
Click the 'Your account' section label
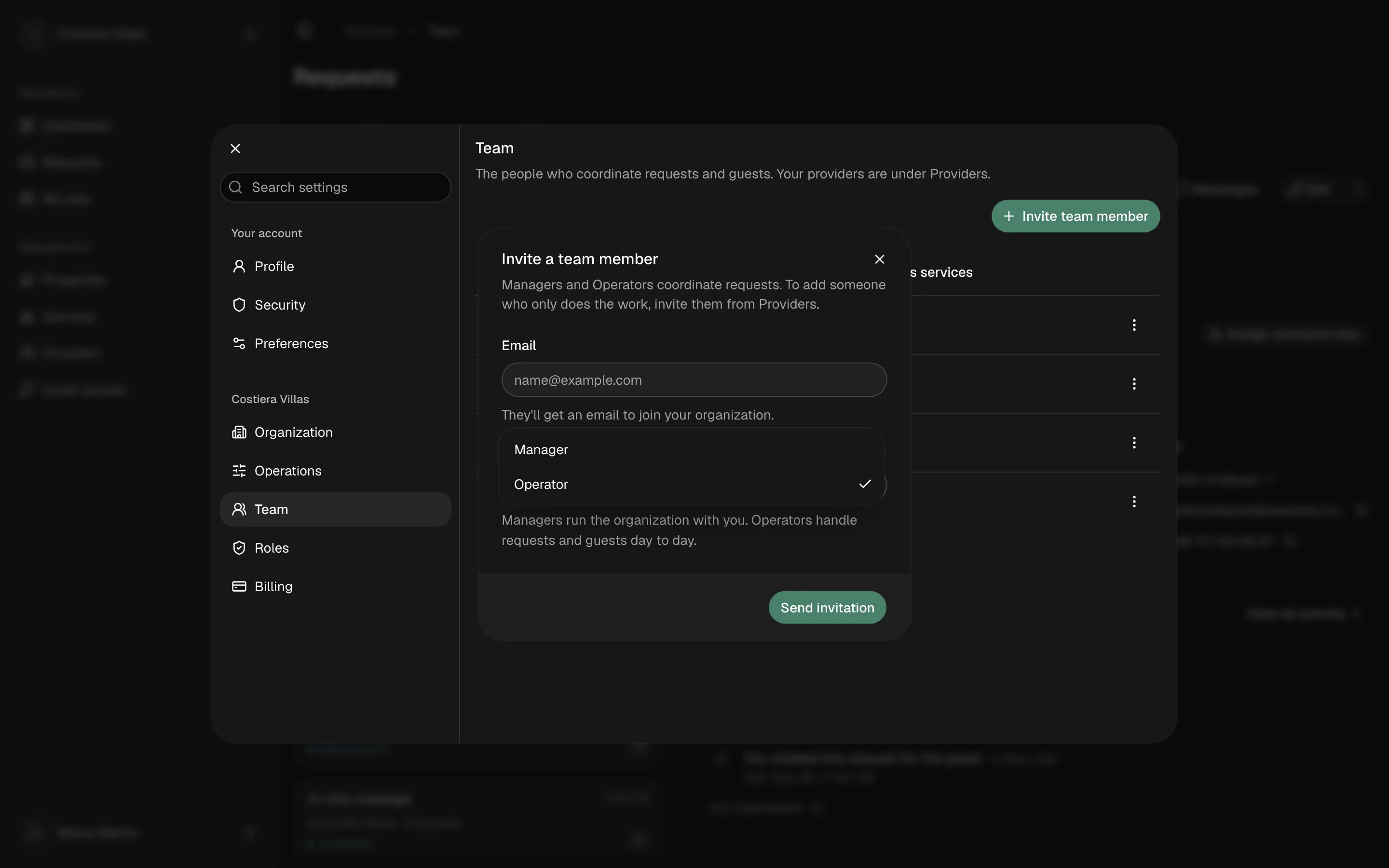266,233
